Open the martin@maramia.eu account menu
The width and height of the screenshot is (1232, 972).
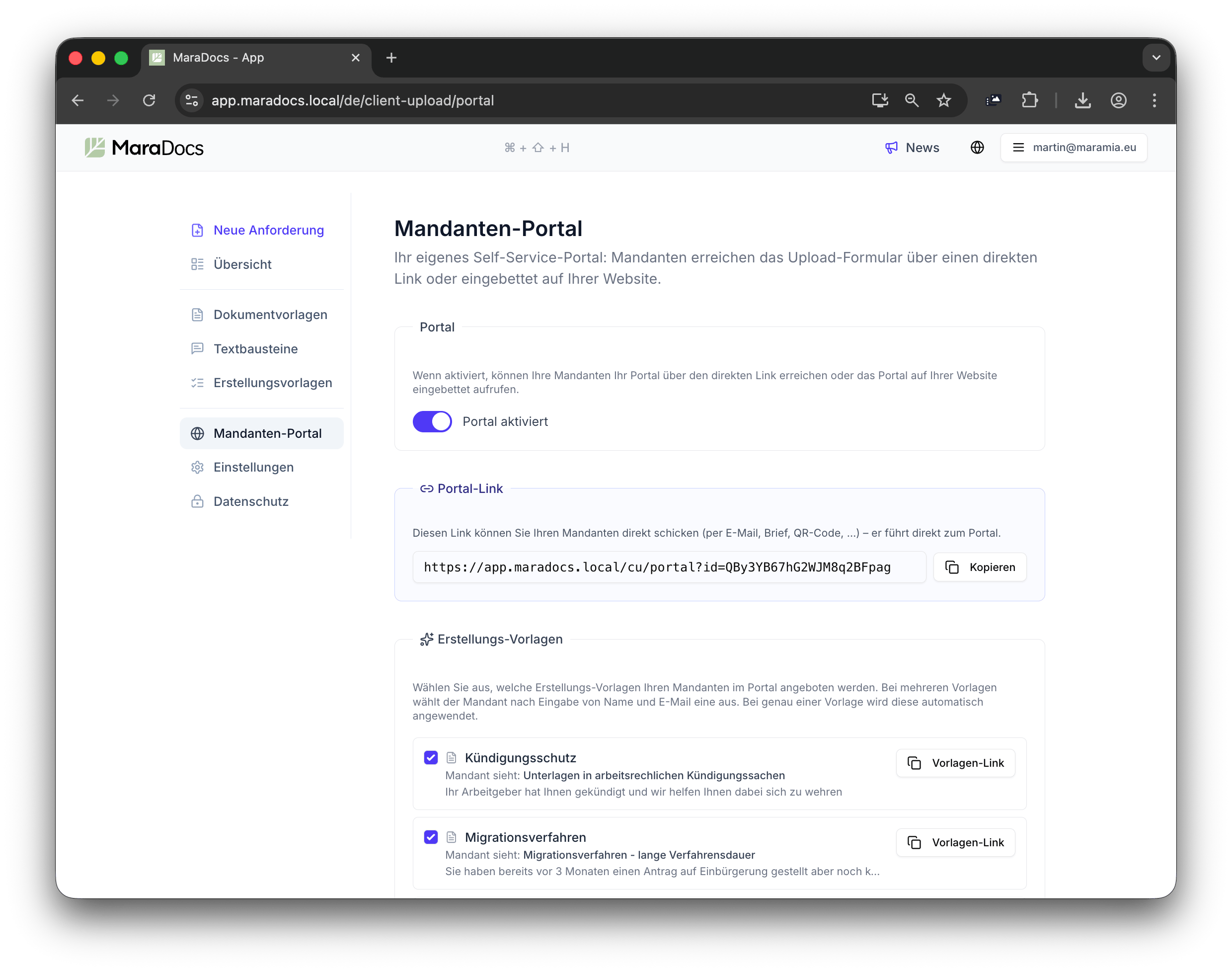(x=1074, y=148)
